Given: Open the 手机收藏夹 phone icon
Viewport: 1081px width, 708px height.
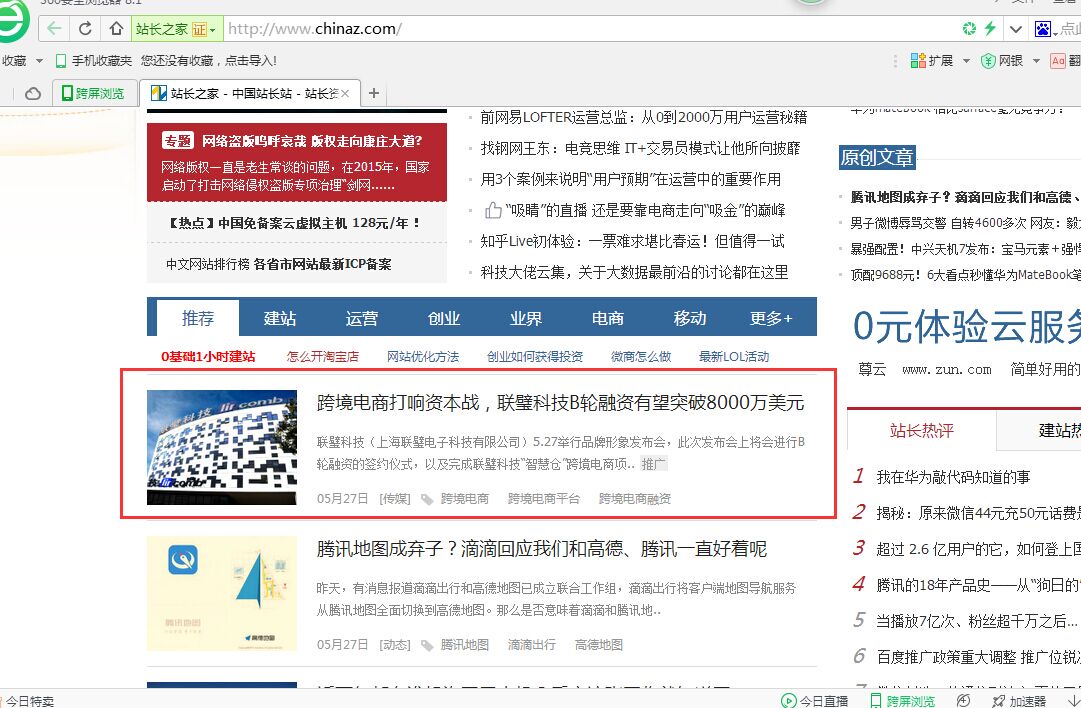Looking at the screenshot, I should (61, 61).
